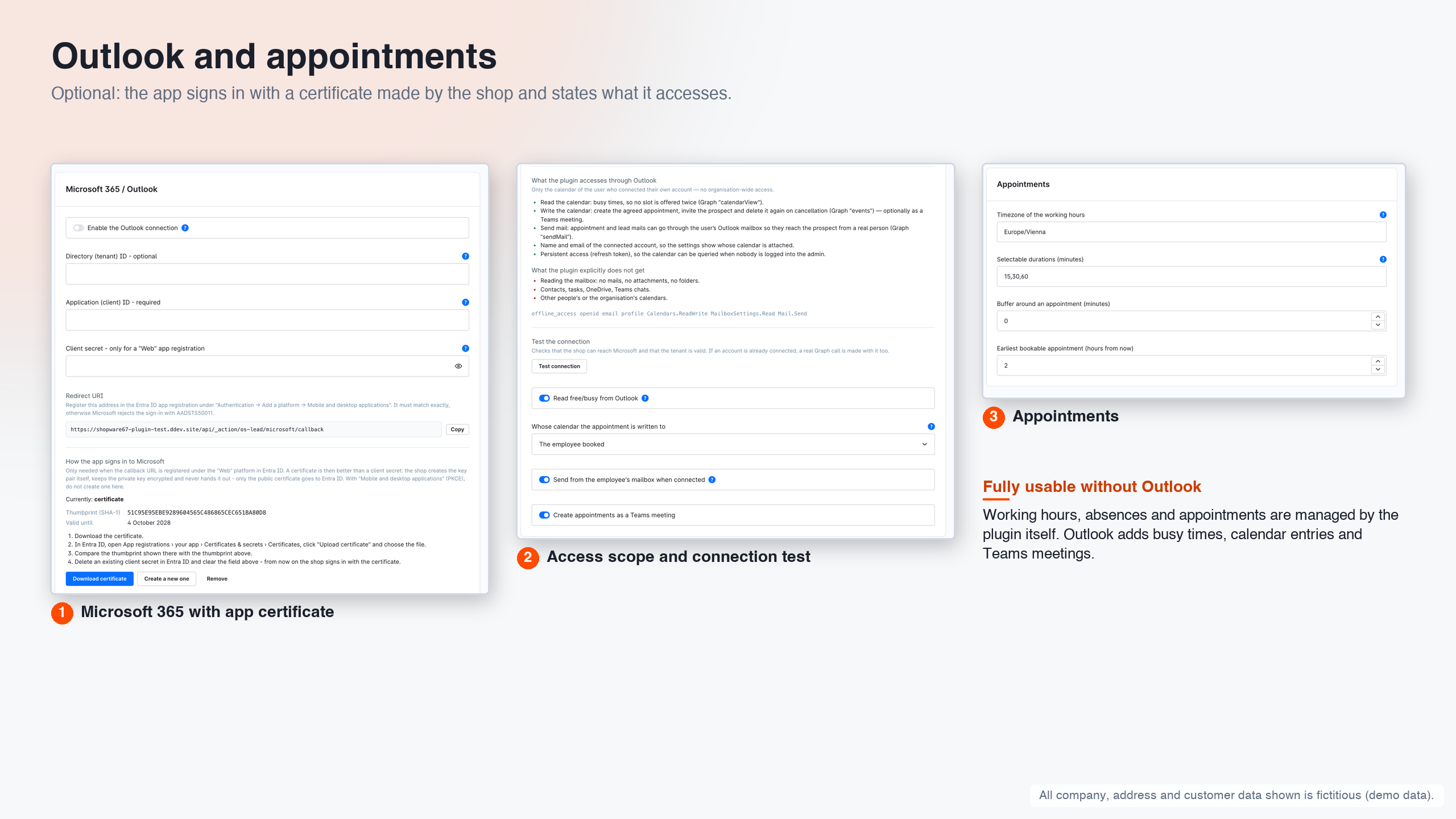Image resolution: width=1456 pixels, height=819 pixels.
Task: Open help for Timezone of the working hours
Action: pyautogui.click(x=1383, y=215)
